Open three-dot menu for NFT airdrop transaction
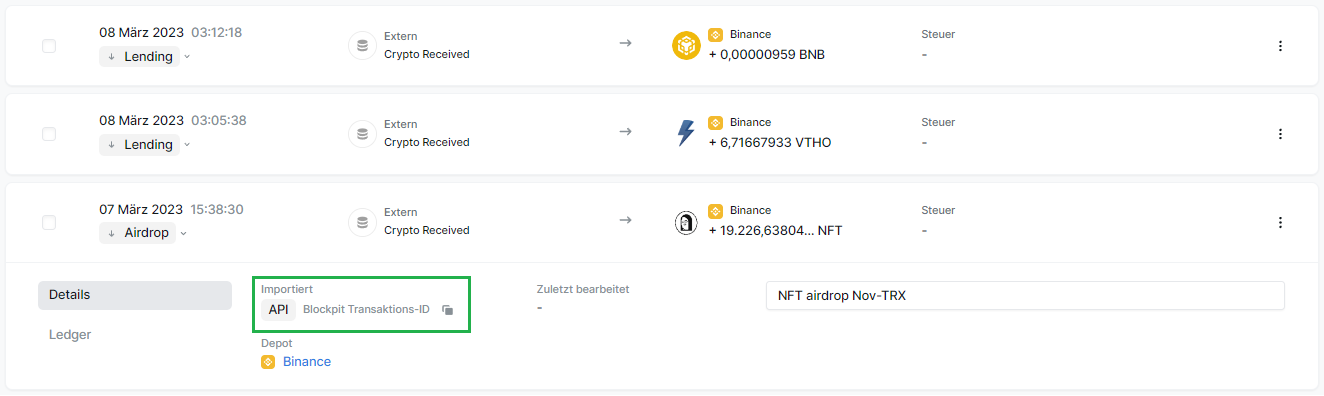Image resolution: width=1324 pixels, height=396 pixels. pyautogui.click(x=1280, y=222)
